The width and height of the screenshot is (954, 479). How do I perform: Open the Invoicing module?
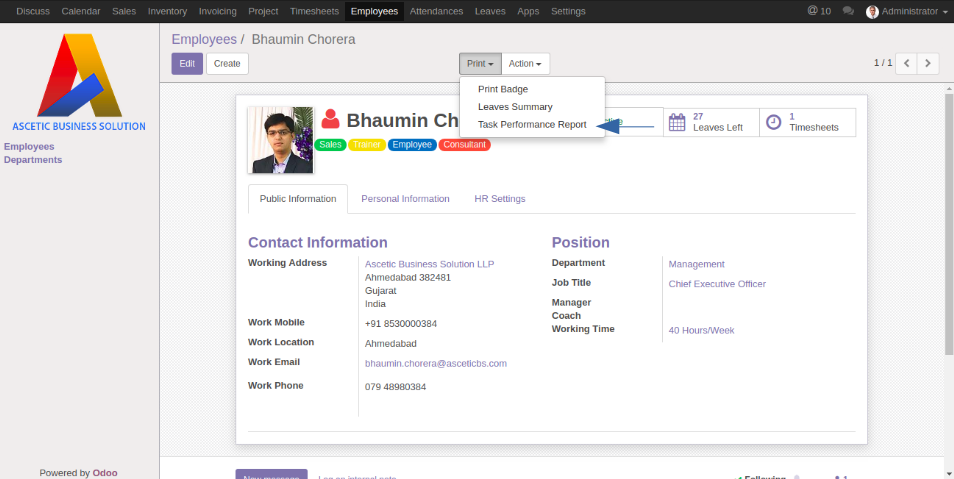click(x=218, y=11)
